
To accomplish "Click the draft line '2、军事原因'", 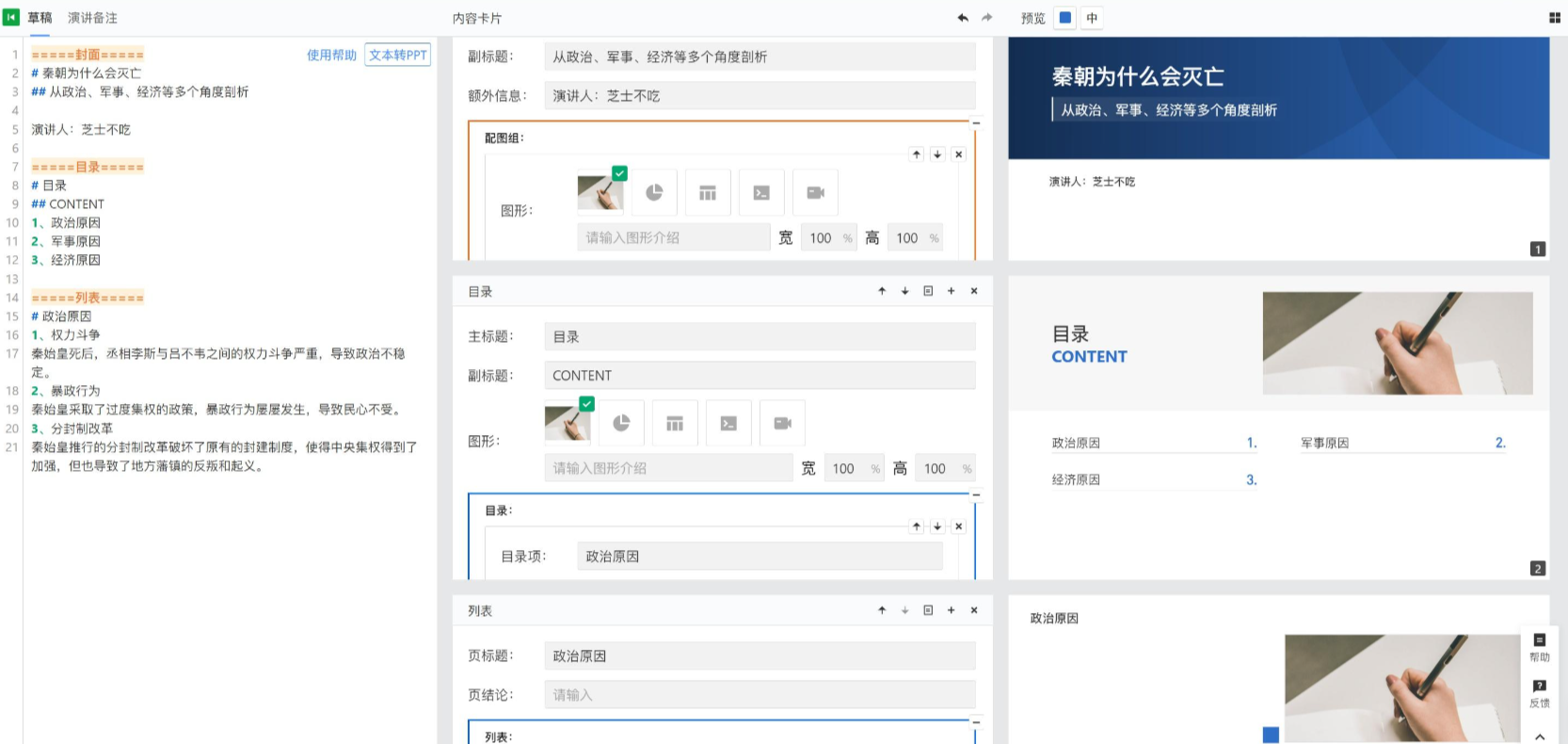I will pyautogui.click(x=65, y=241).
